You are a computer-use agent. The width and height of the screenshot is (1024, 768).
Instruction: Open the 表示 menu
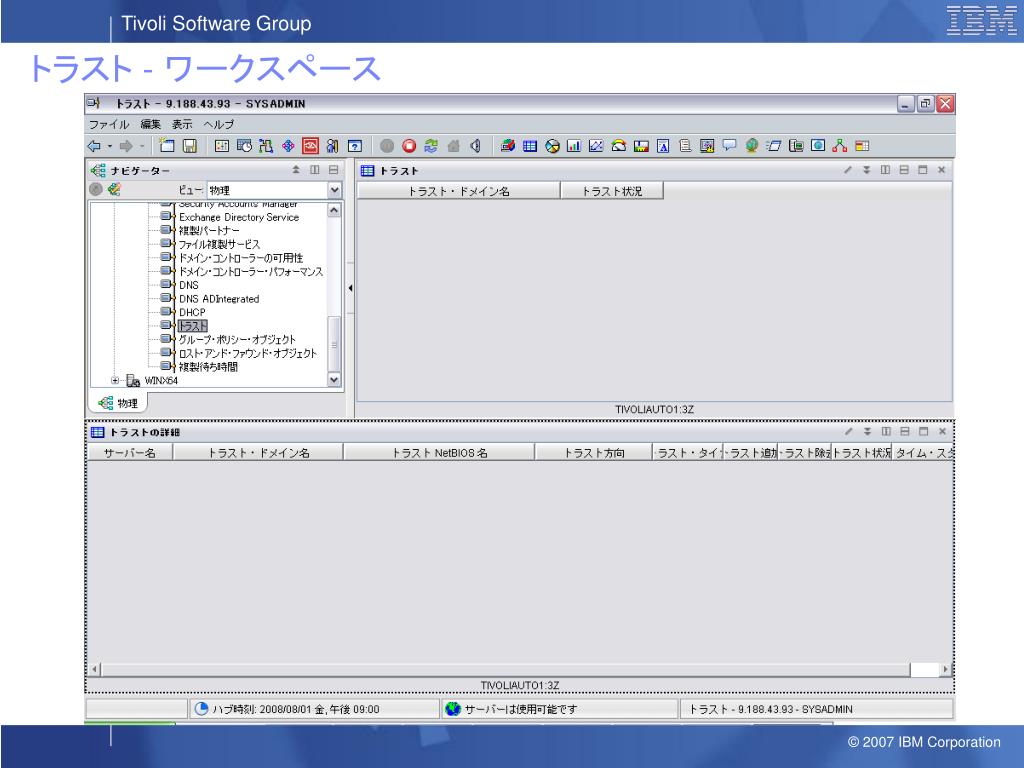pos(182,124)
